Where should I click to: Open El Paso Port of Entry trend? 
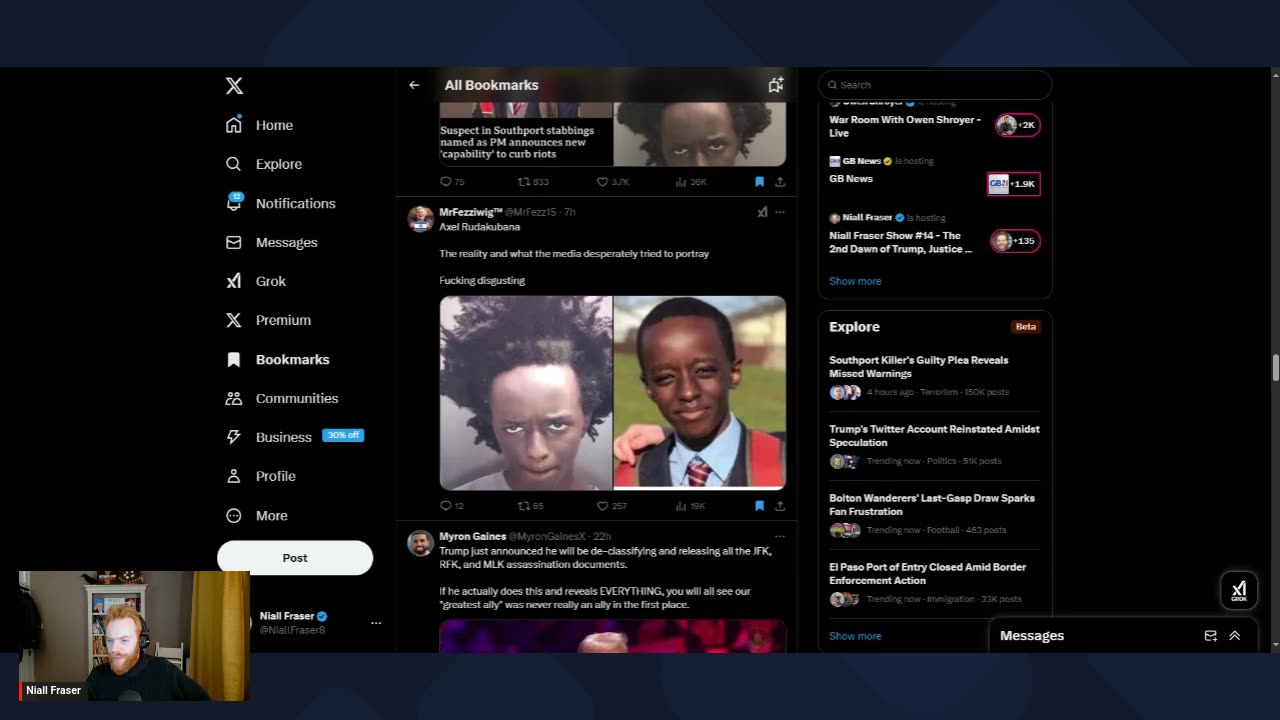pos(928,574)
